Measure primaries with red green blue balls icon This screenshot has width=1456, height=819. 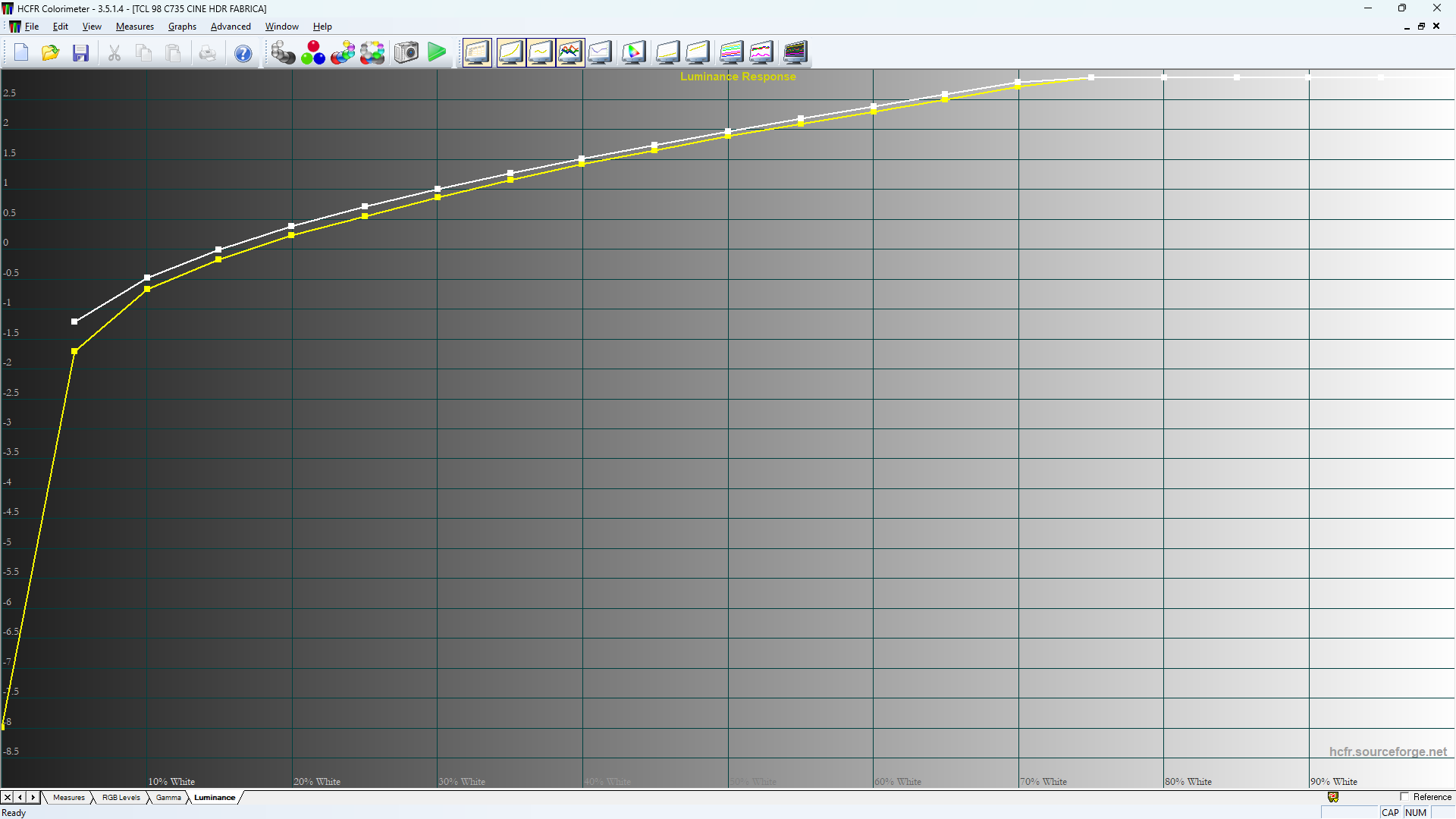[x=313, y=53]
